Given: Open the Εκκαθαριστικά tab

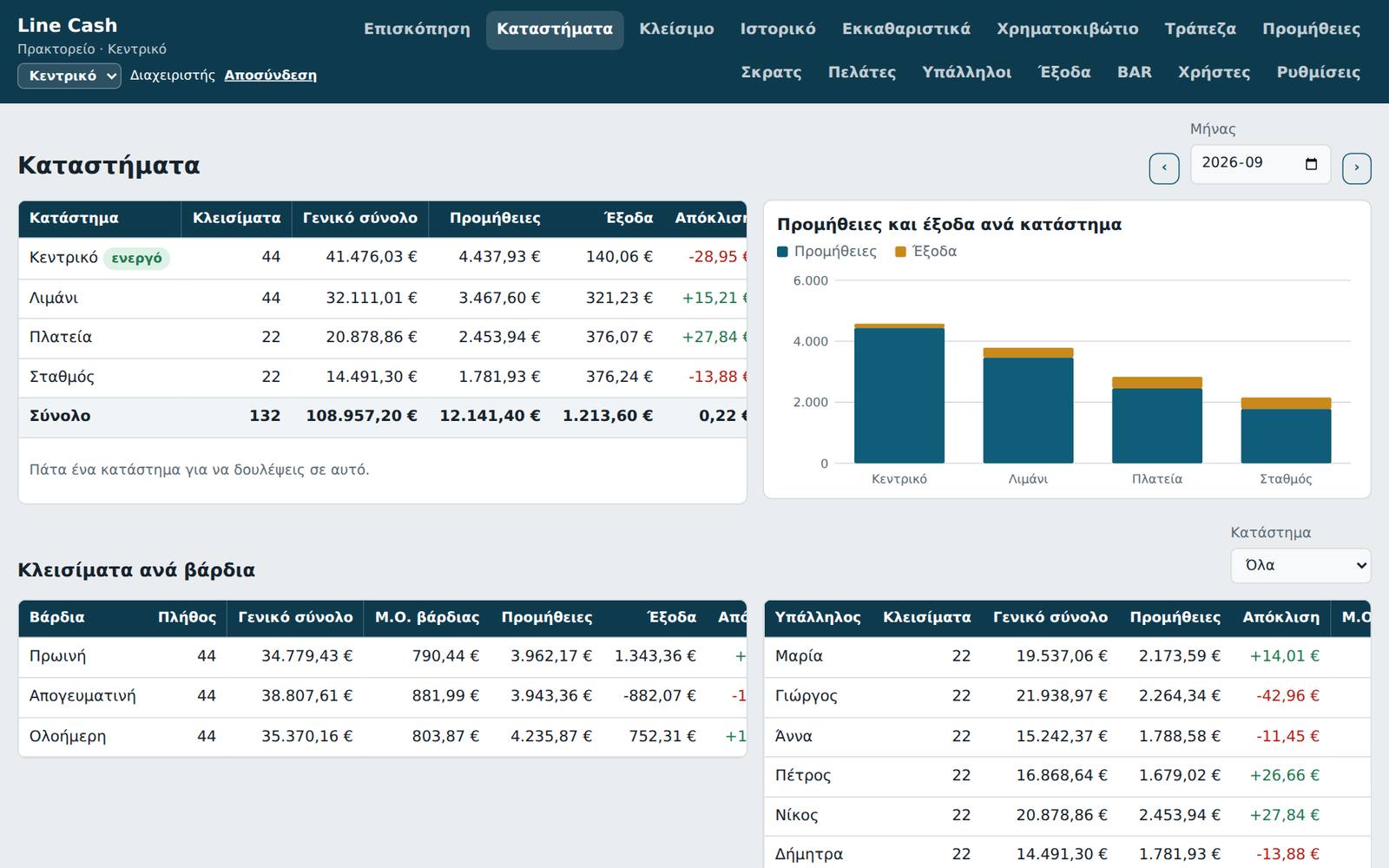Looking at the screenshot, I should pyautogui.click(x=906, y=30).
